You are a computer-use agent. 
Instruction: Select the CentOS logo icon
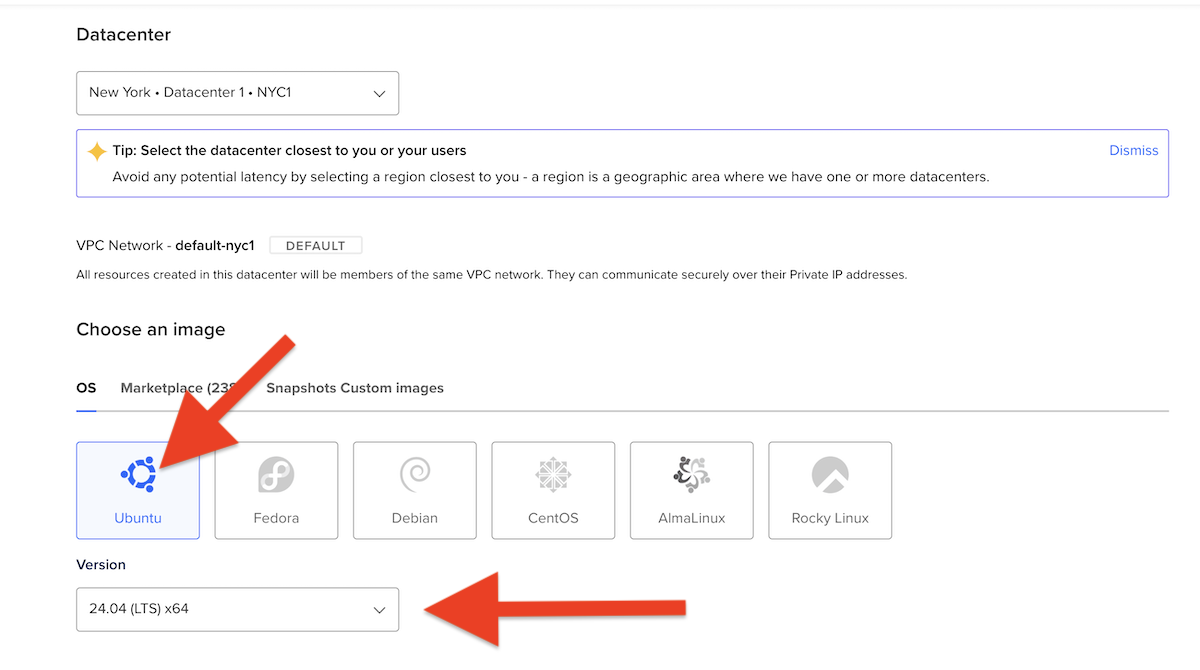(x=553, y=475)
